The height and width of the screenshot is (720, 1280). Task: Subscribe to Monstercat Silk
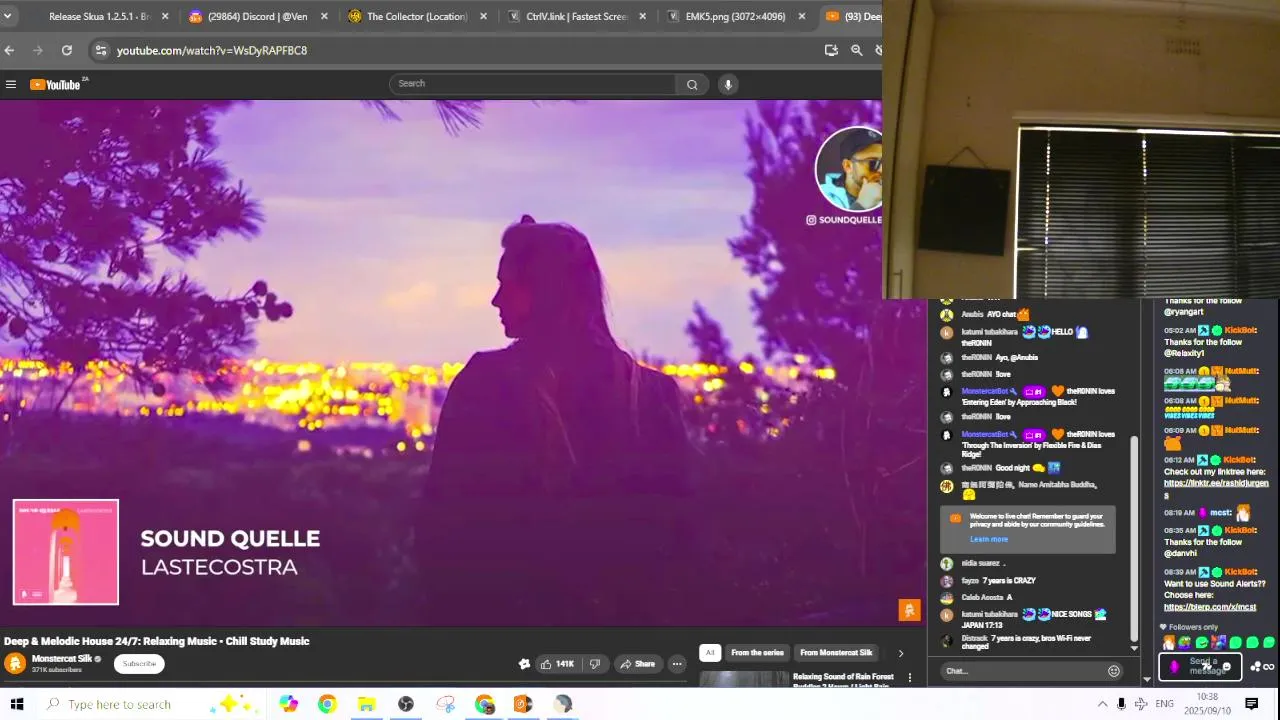(x=139, y=664)
